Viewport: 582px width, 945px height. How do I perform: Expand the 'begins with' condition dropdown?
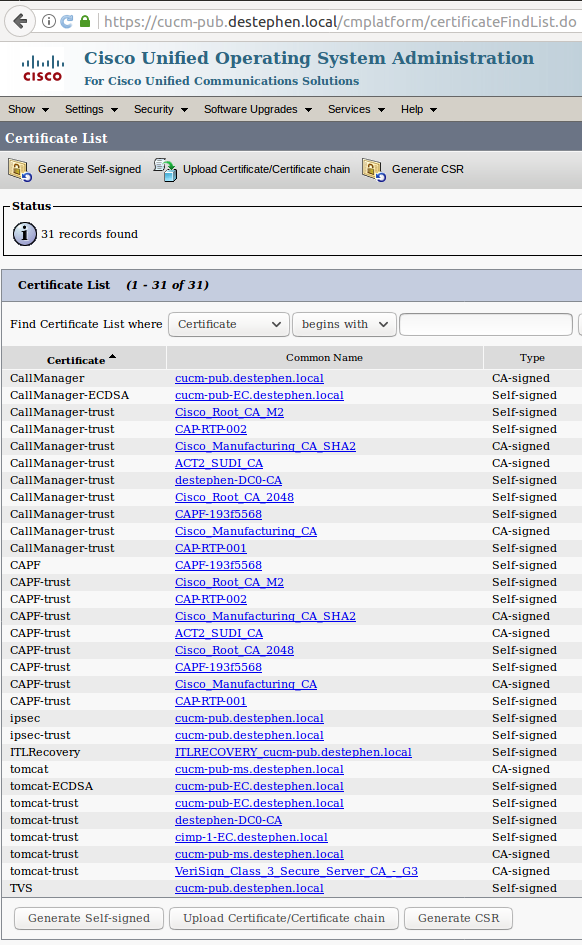pyautogui.click(x=344, y=324)
